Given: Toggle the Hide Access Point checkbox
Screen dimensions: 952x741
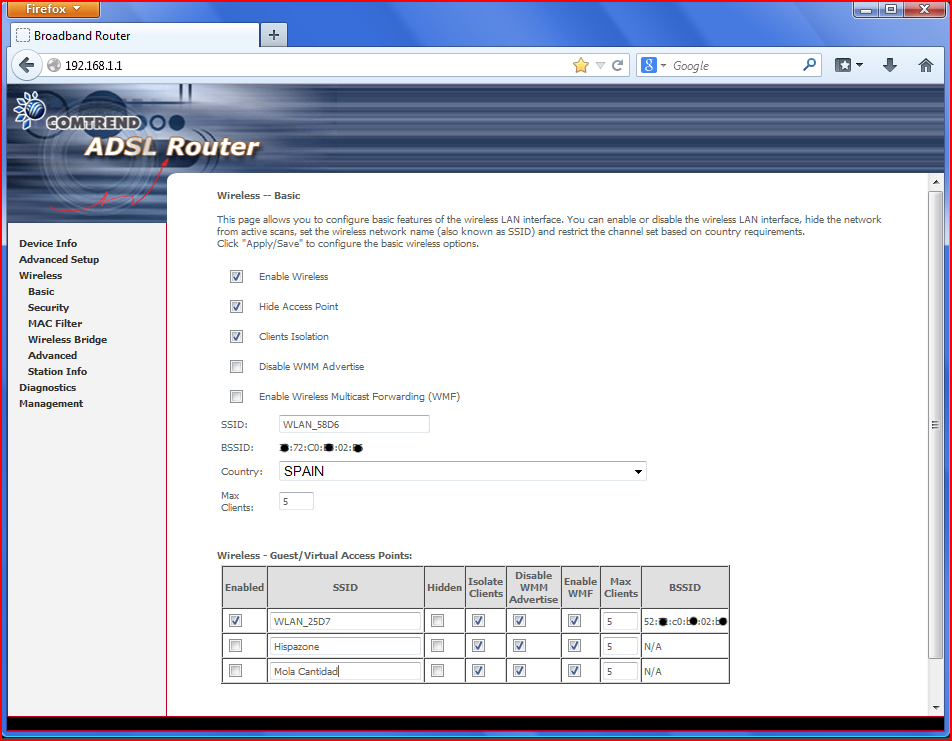Looking at the screenshot, I should point(237,307).
